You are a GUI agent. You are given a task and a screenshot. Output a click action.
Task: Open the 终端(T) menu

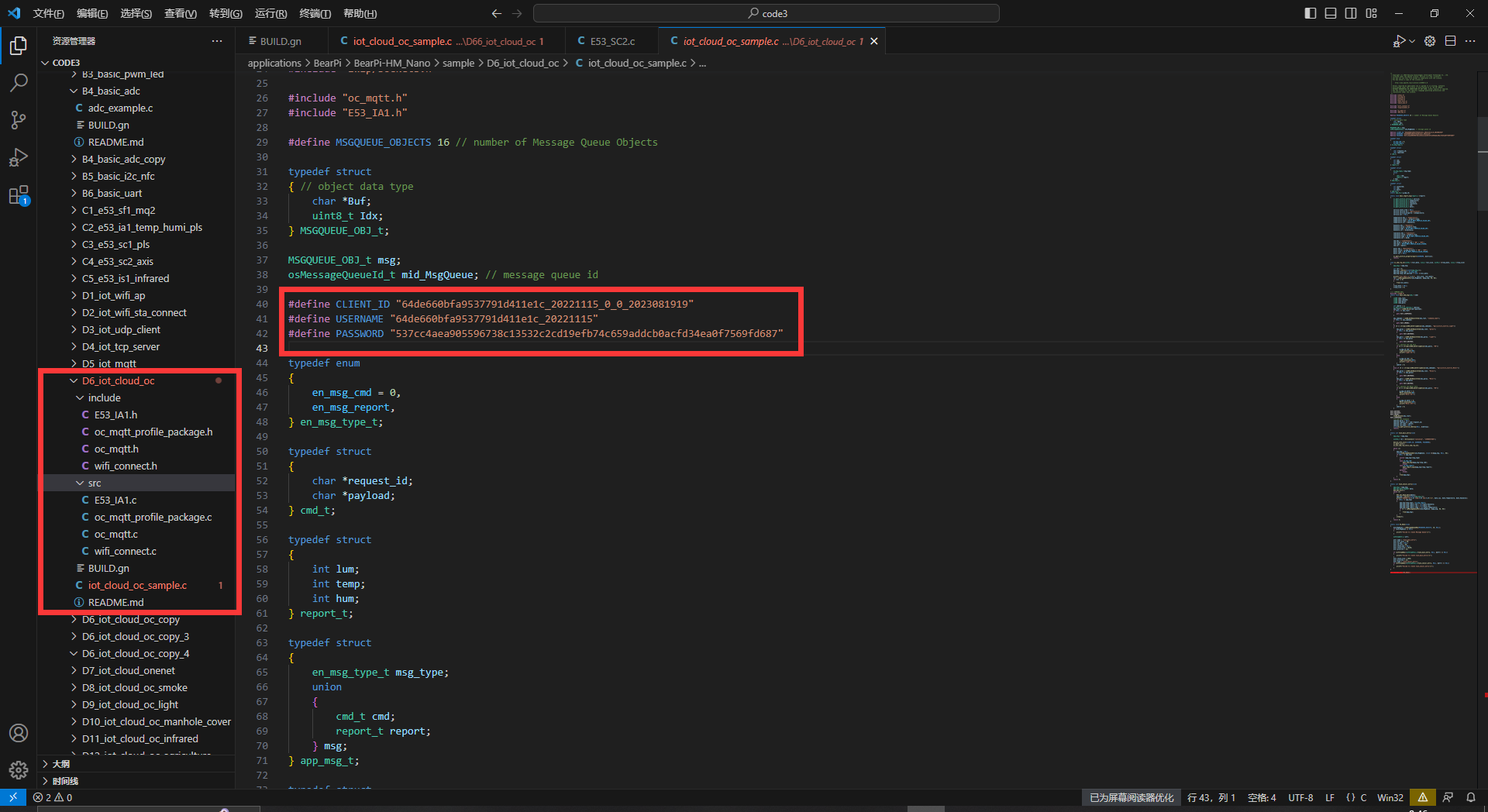coord(315,13)
